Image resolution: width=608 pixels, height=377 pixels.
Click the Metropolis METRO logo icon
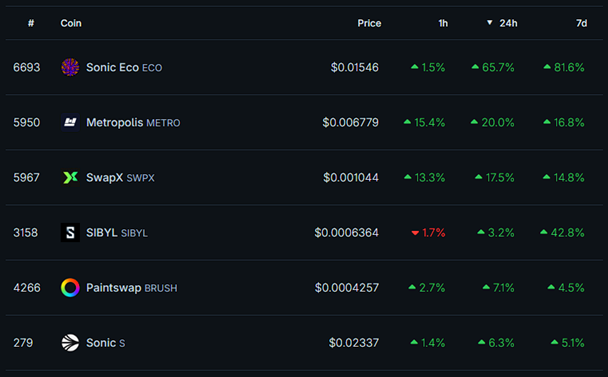pos(70,123)
